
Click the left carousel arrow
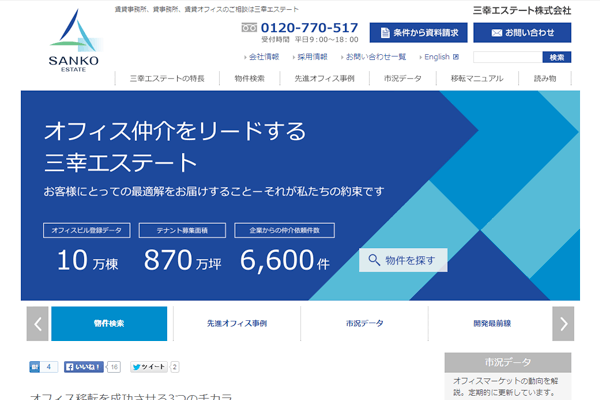[x=38, y=324]
